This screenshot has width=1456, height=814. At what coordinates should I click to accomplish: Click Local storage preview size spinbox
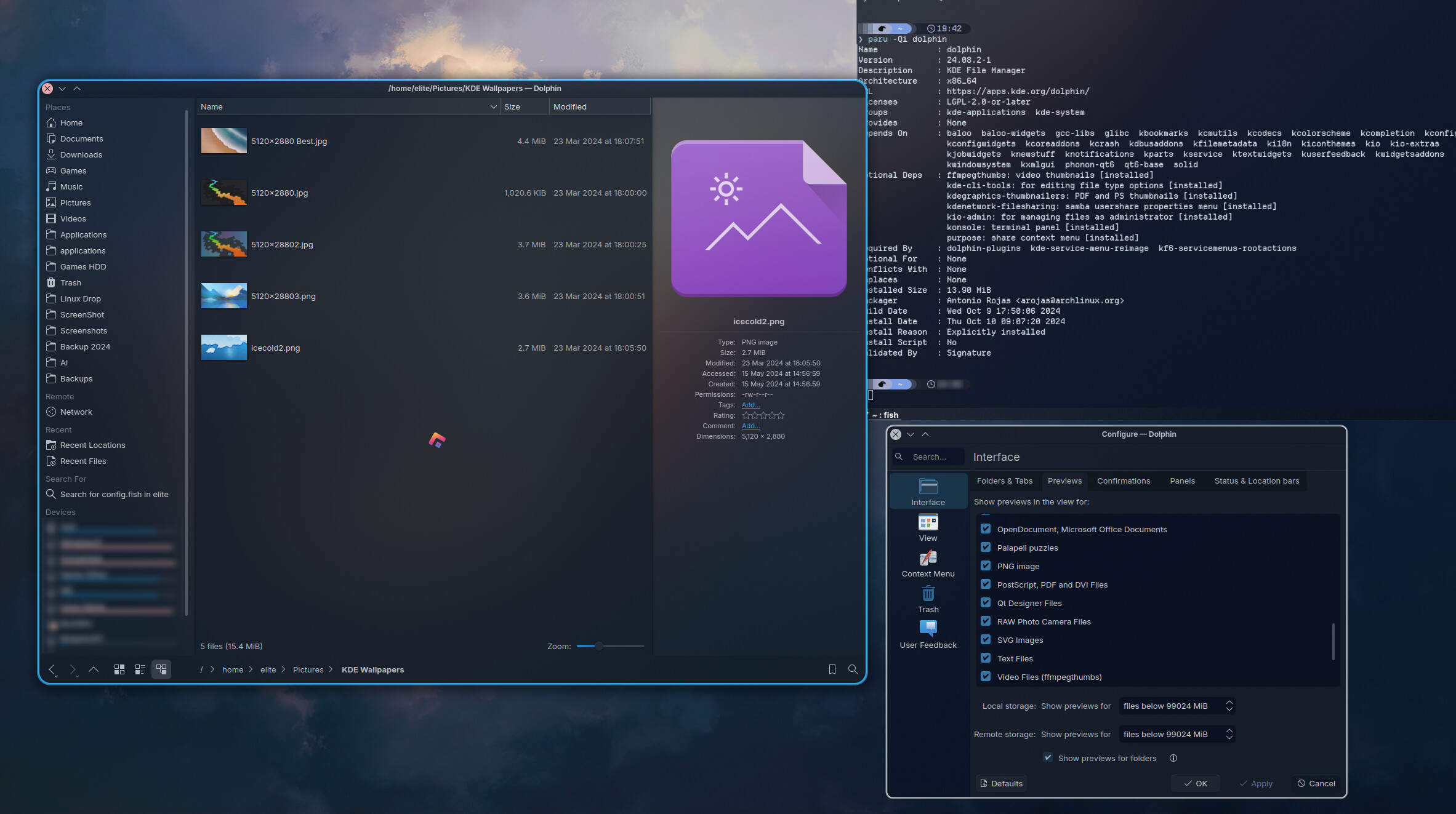[1176, 706]
